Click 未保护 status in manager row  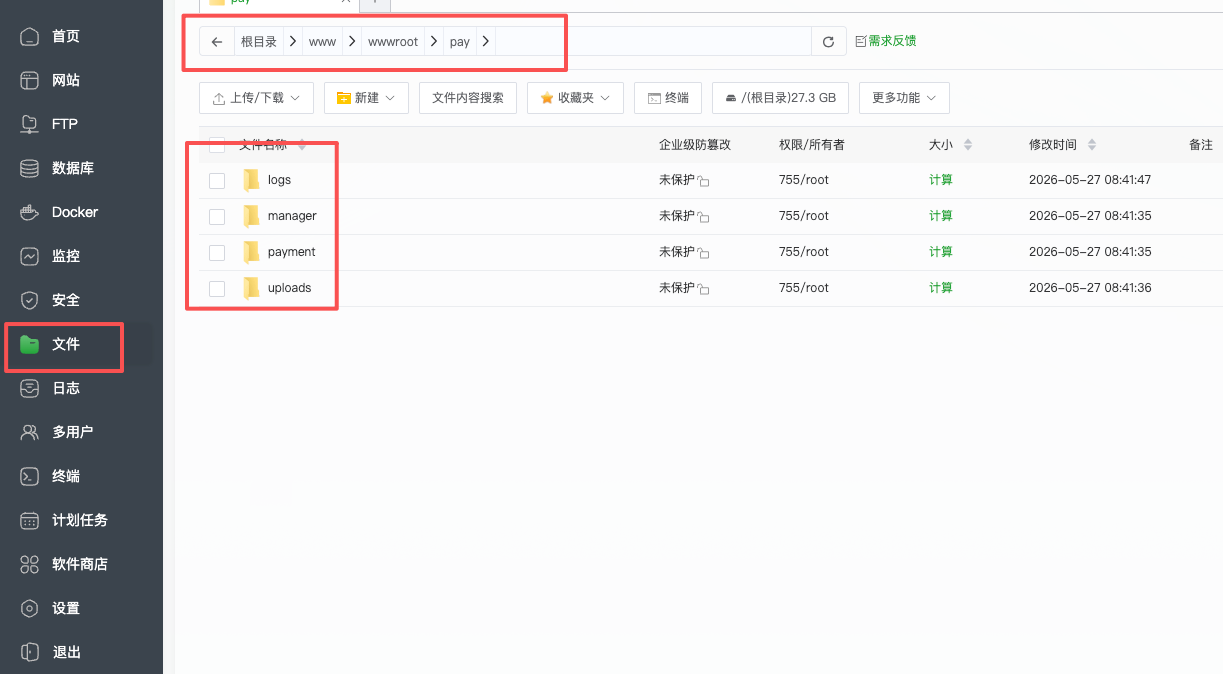coord(677,216)
